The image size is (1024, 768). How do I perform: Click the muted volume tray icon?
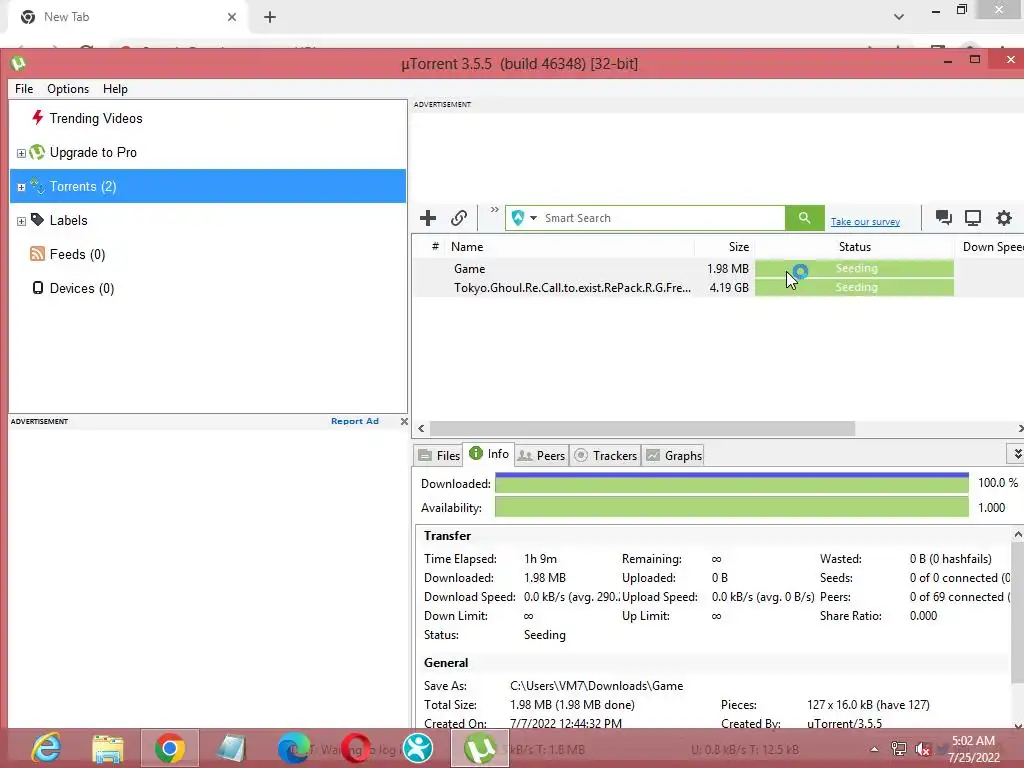tap(923, 749)
